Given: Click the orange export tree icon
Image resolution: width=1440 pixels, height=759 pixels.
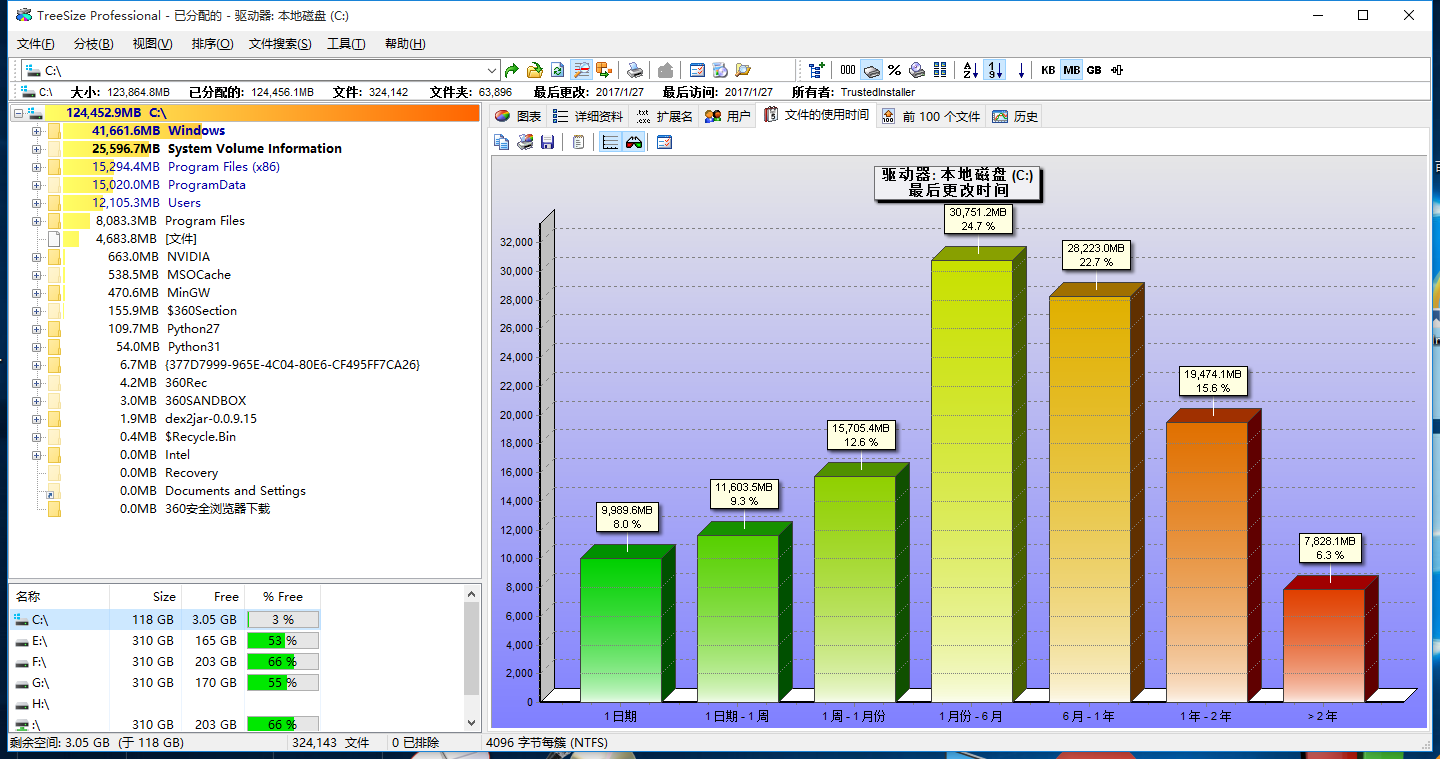Looking at the screenshot, I should tap(604, 70).
